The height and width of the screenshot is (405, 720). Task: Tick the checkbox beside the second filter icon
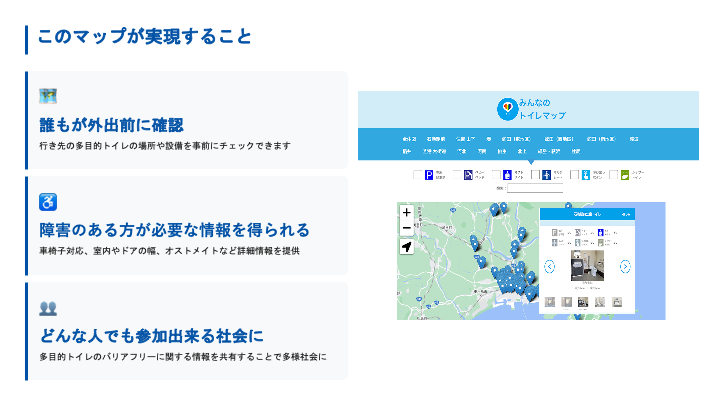tap(456, 175)
